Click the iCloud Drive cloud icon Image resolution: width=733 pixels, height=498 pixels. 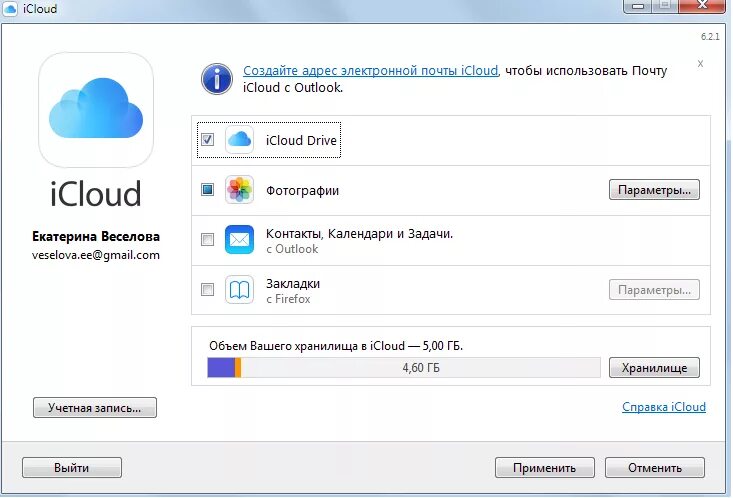[x=239, y=139]
